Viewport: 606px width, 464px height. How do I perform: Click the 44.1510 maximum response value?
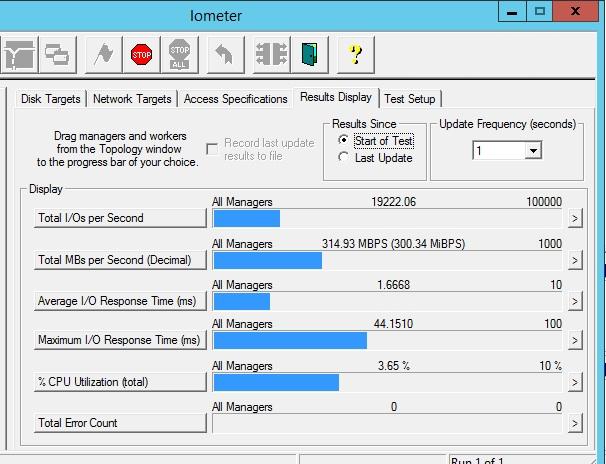[x=393, y=324]
